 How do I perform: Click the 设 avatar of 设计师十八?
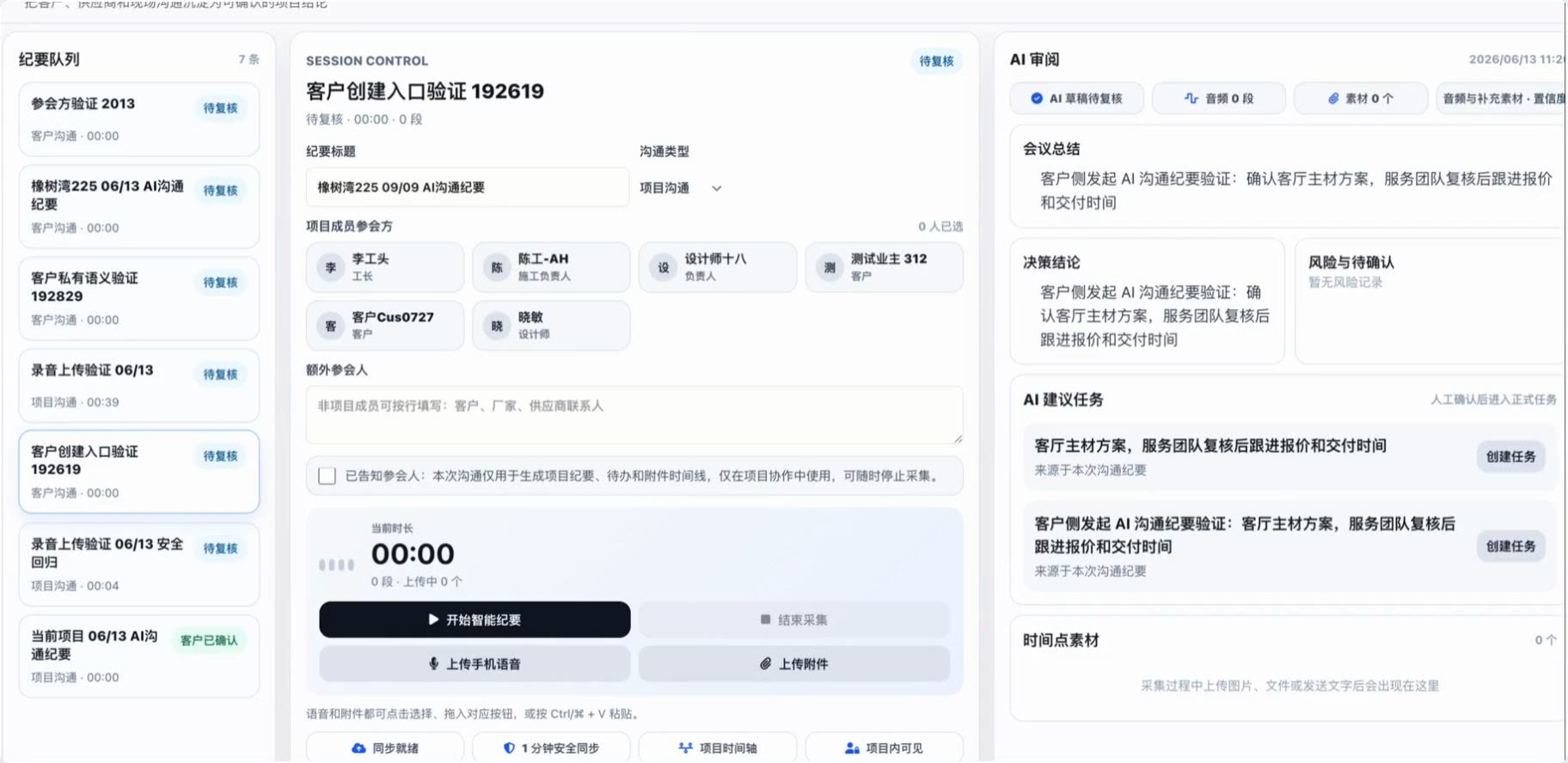[x=664, y=267]
